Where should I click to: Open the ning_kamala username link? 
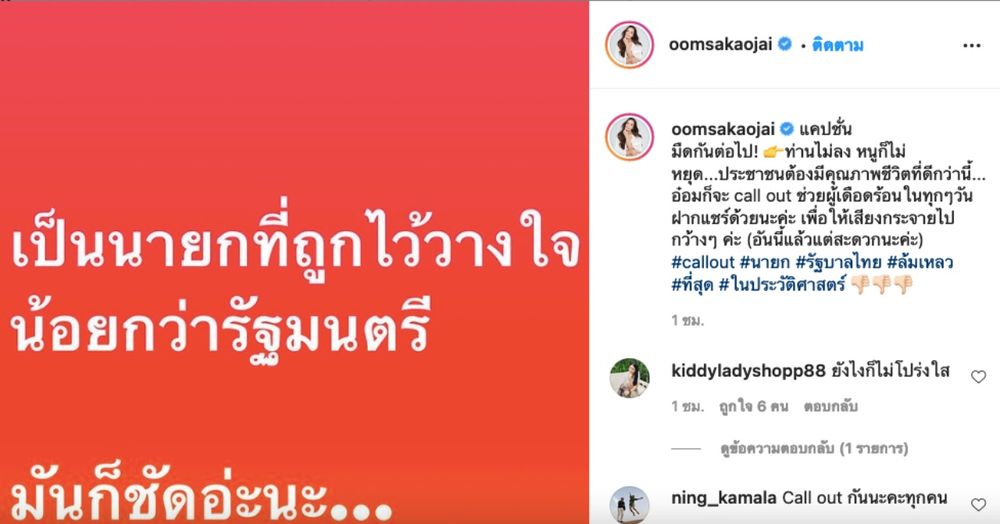coord(724,498)
